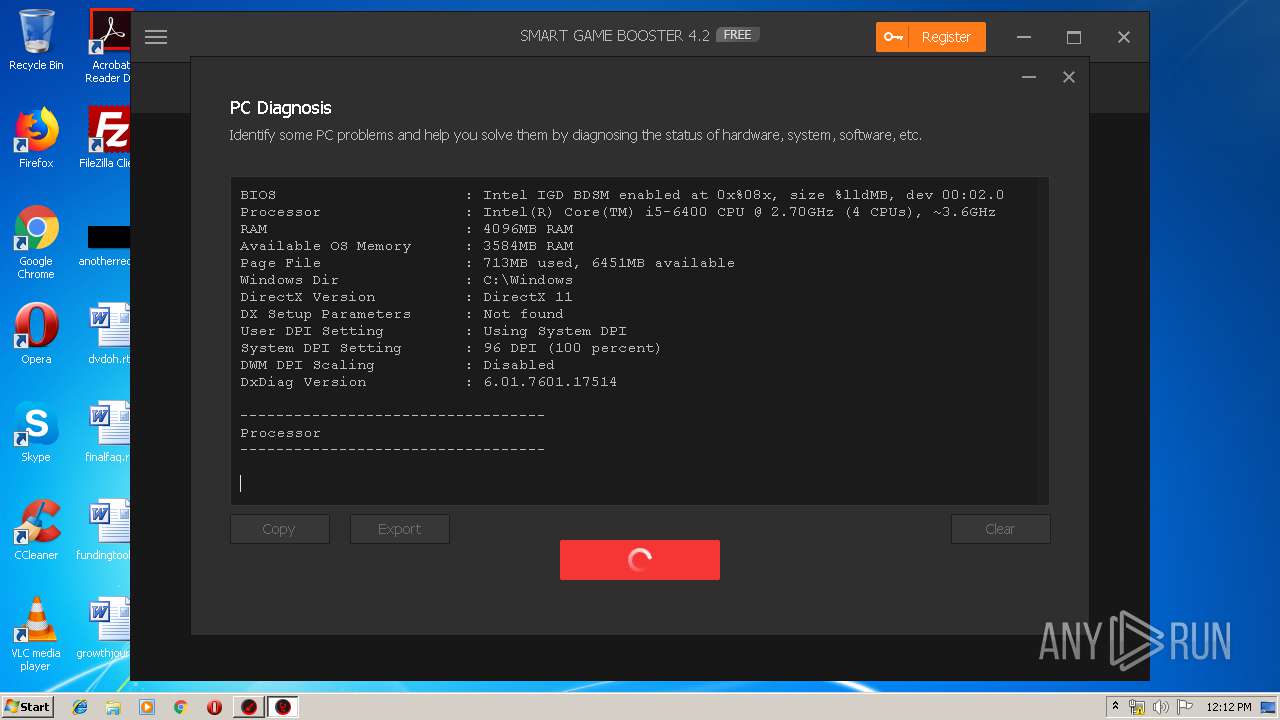1280x720 pixels.
Task: Export the PC diagnosis report
Action: coord(399,529)
